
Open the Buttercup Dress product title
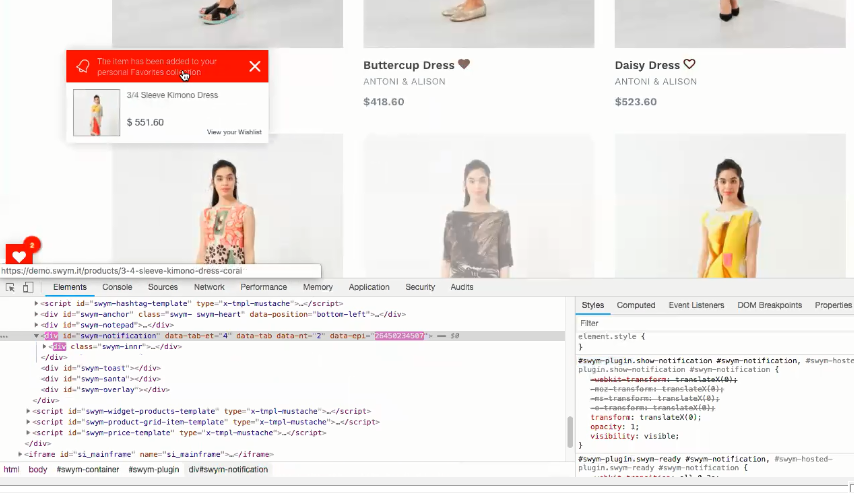[x=408, y=65]
